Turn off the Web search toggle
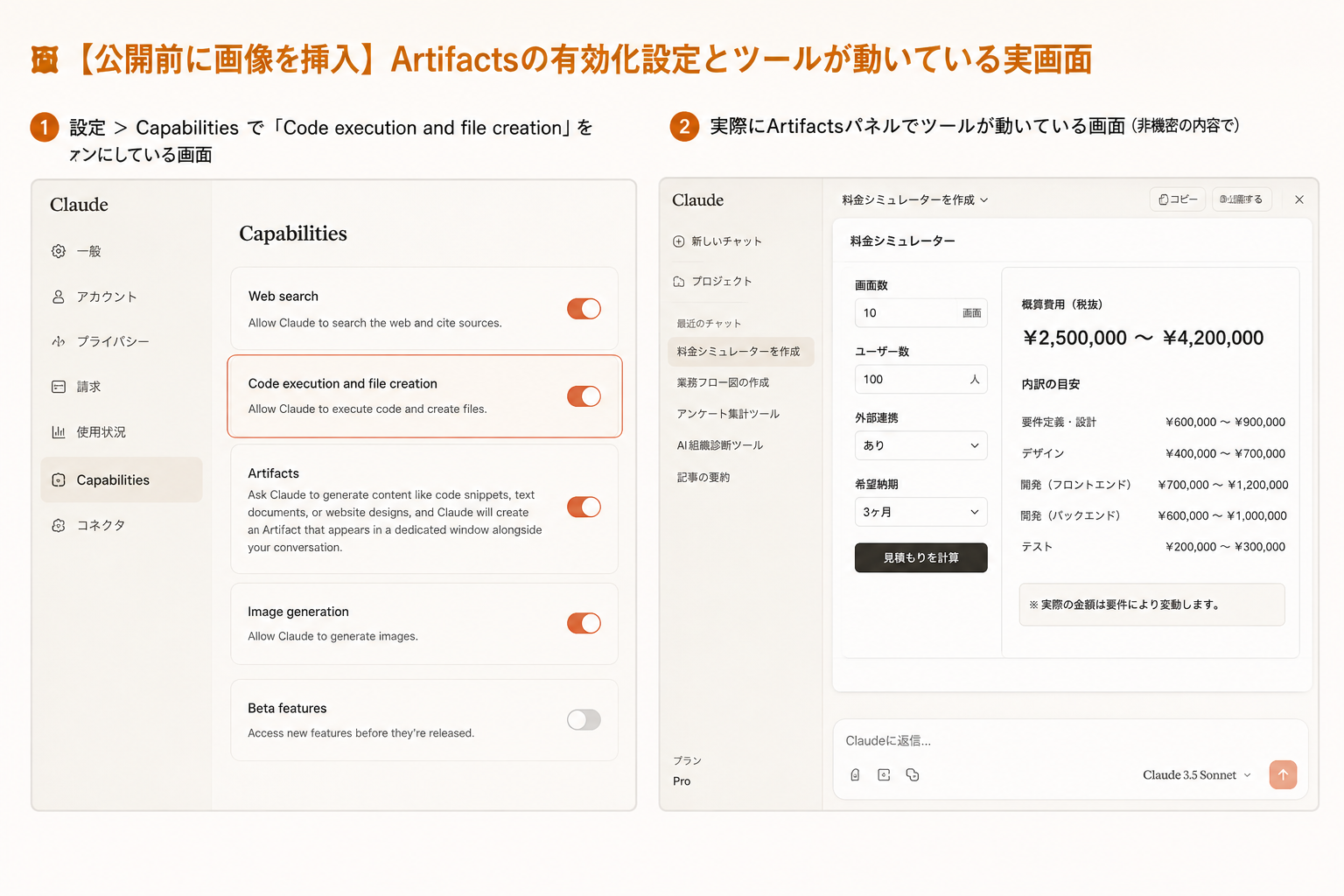 [584, 309]
